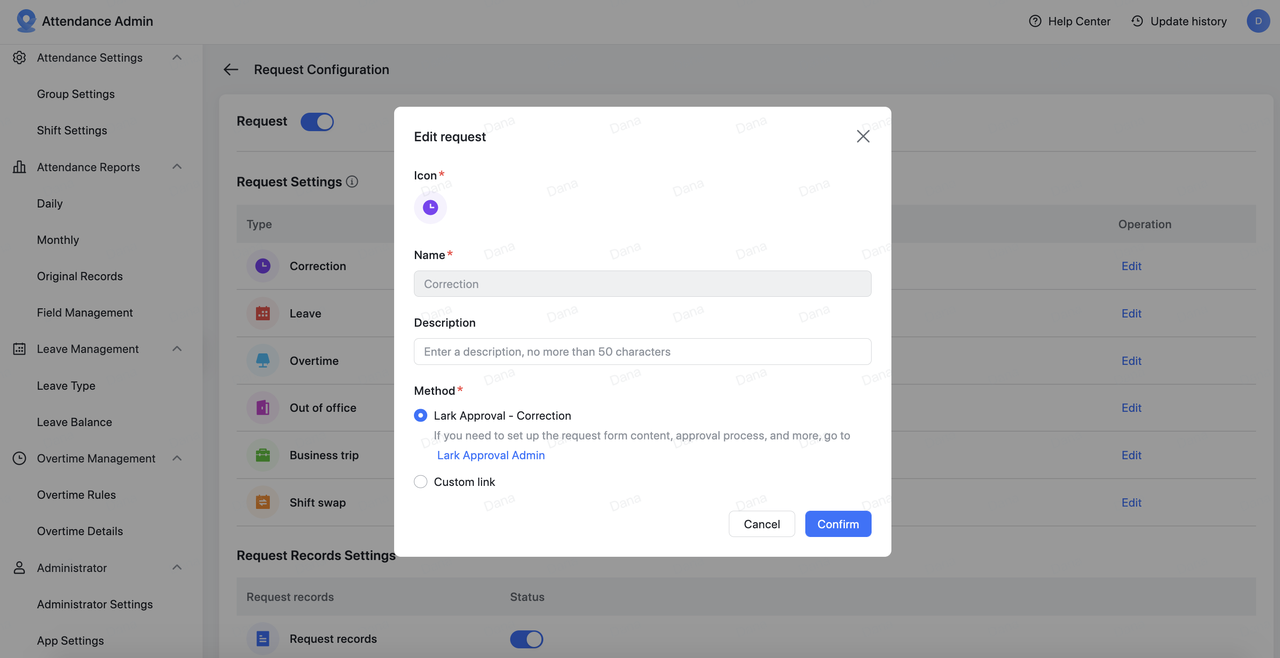Click the Attendance Settings gear icon
Viewport: 1280px width, 658px height.
pyautogui.click(x=19, y=58)
